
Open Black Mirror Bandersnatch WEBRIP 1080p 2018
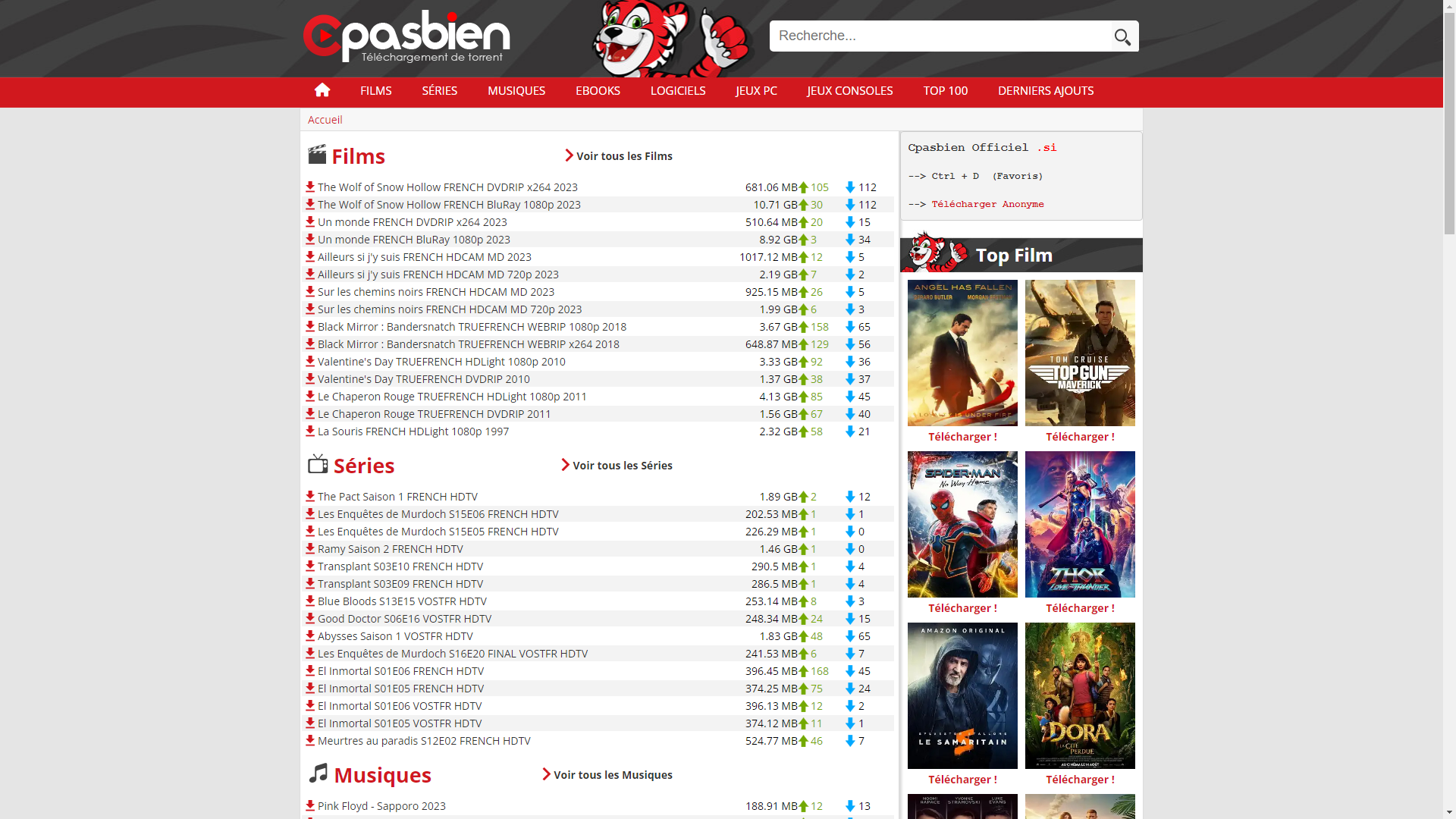pos(472,327)
